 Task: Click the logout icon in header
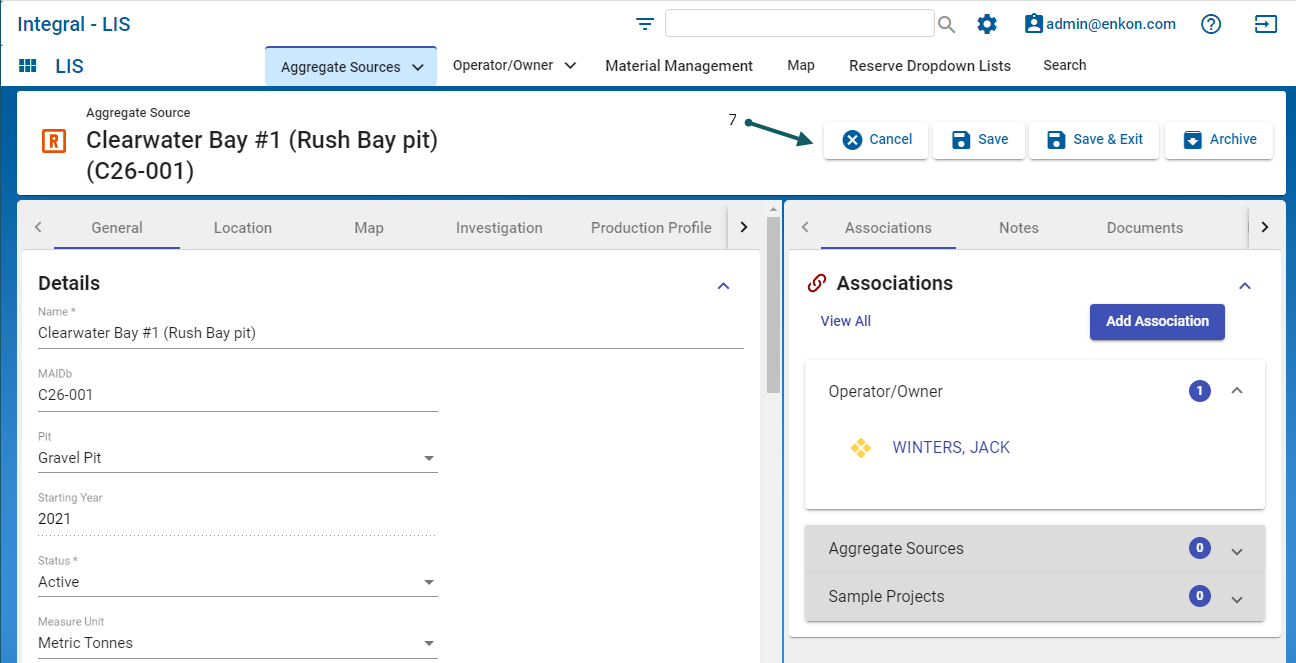coord(1266,24)
